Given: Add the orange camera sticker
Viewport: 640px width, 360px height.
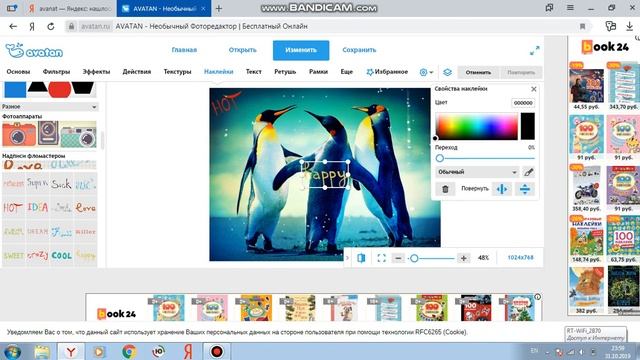Looking at the screenshot, I should pyautogui.click(x=18, y=134).
